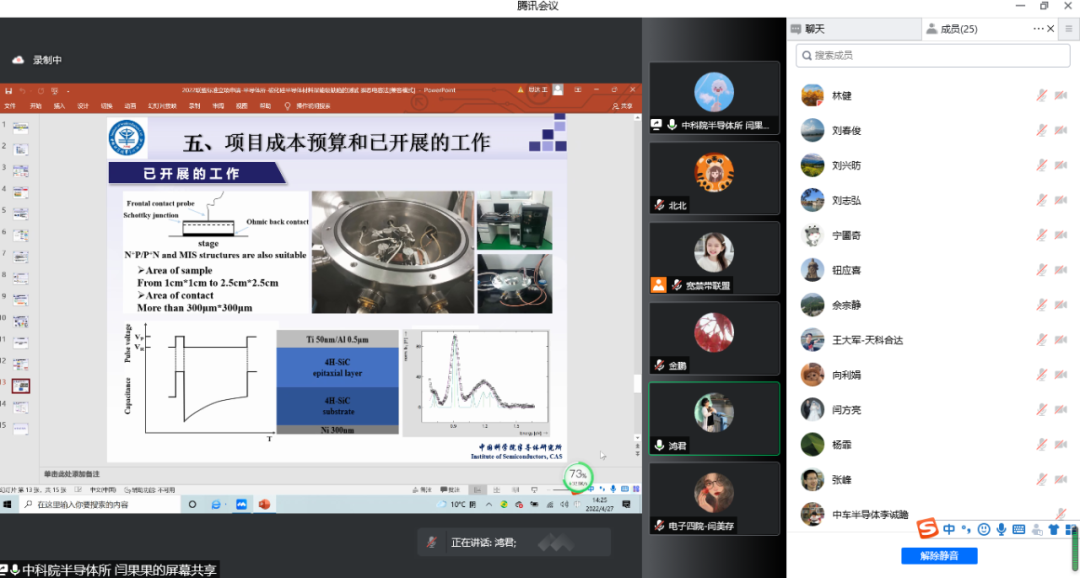Open the 开始 ribbon tab in PowerPoint
This screenshot has width=1080, height=578.
point(36,106)
